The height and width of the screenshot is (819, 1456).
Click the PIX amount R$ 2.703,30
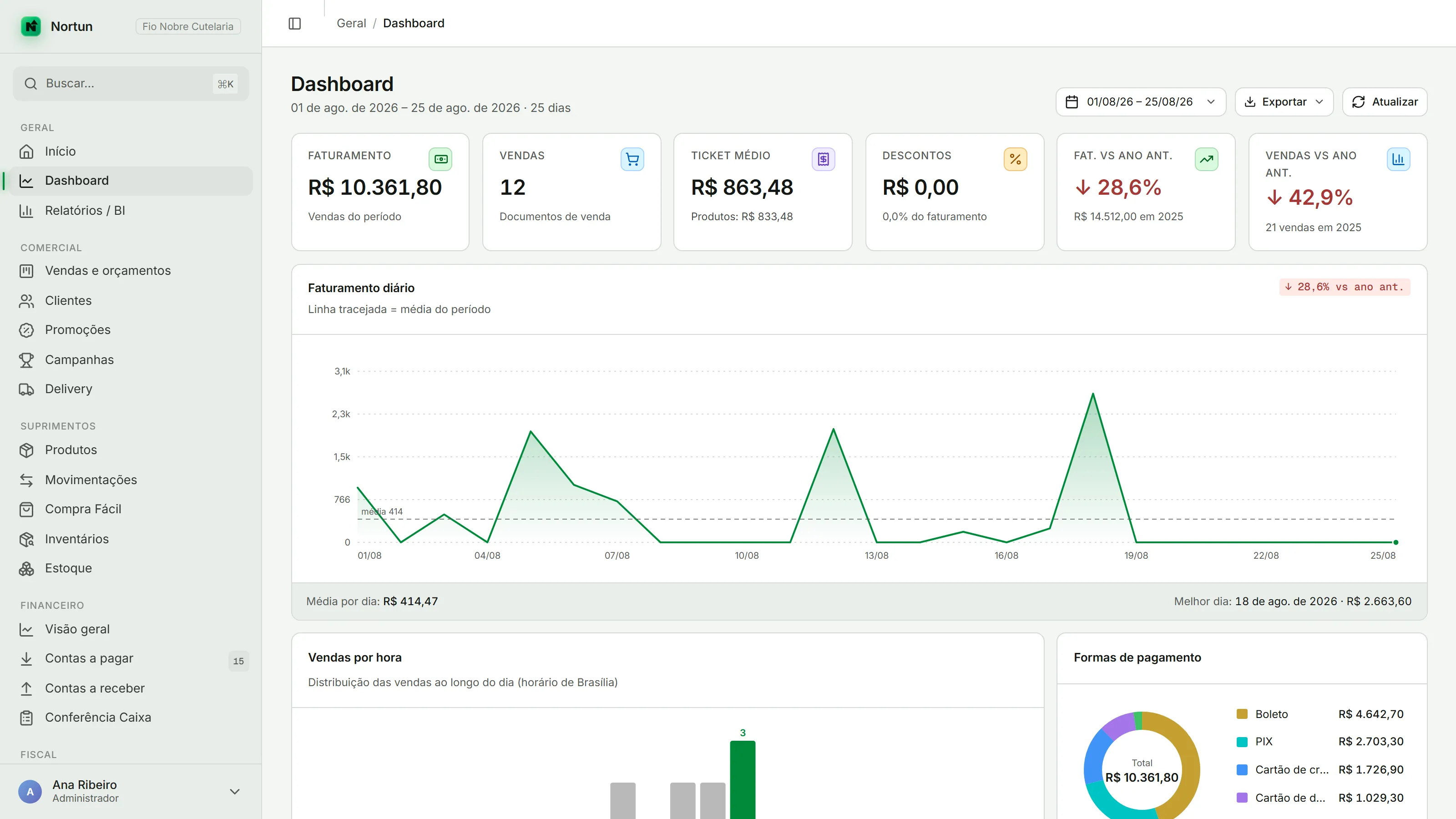coord(1370,742)
